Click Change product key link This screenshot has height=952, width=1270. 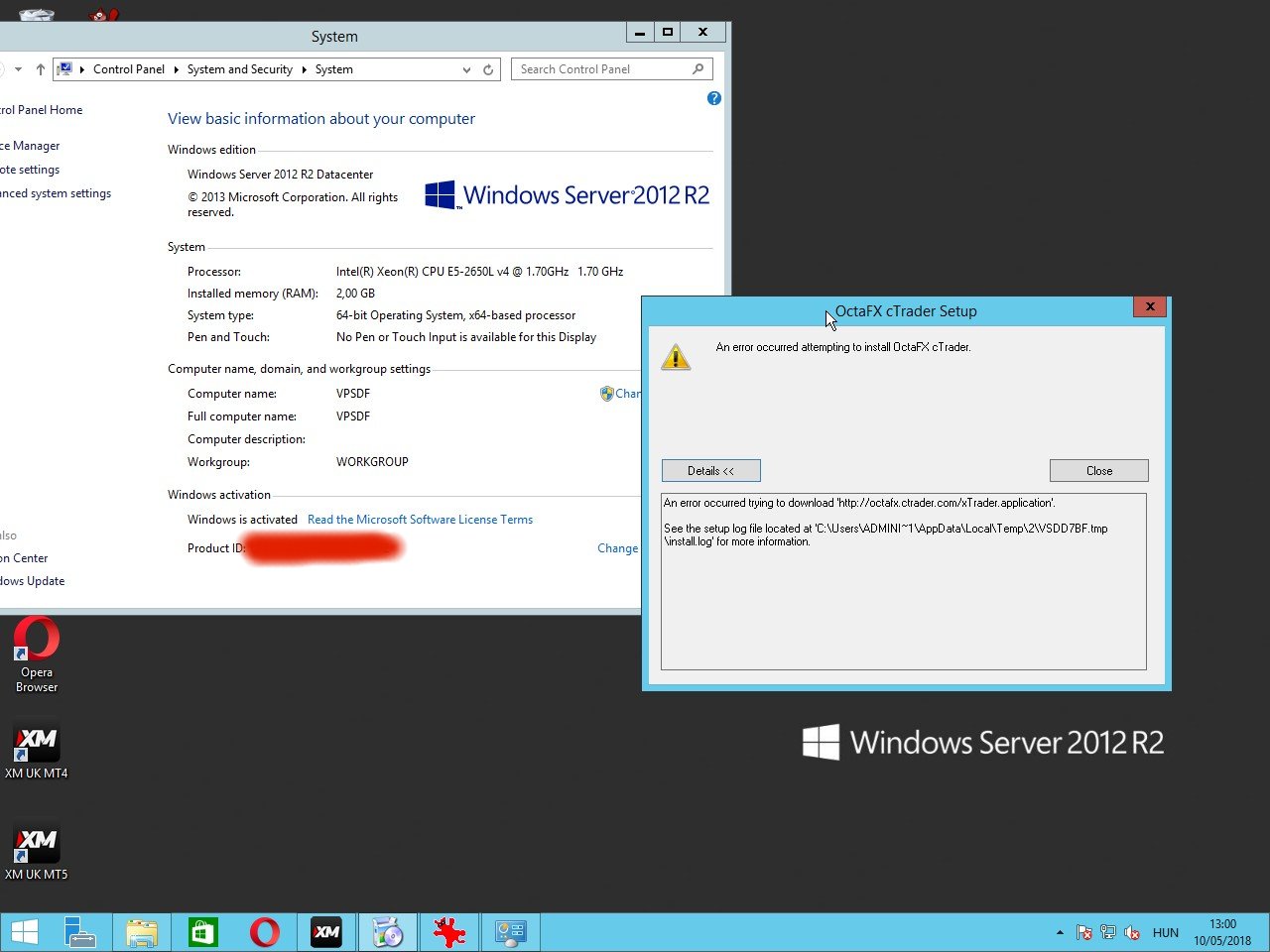pos(617,548)
